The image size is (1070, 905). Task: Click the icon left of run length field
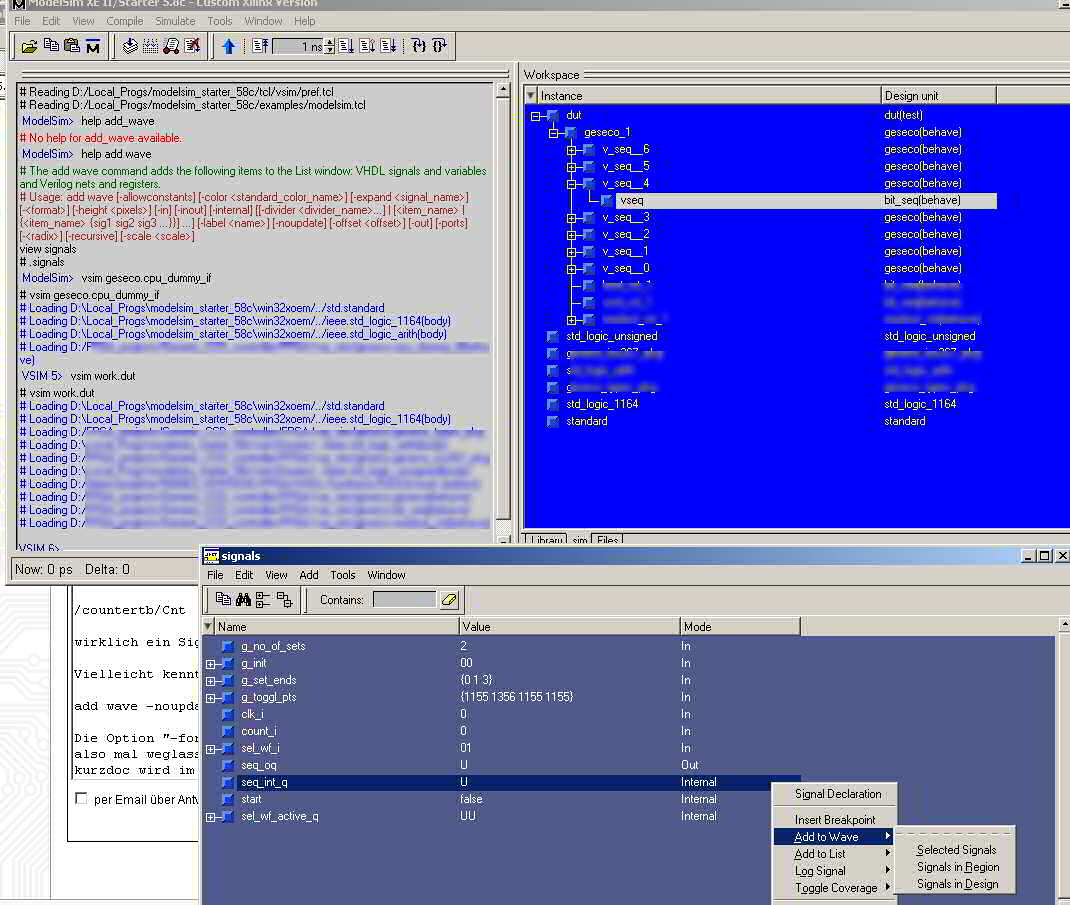point(260,46)
